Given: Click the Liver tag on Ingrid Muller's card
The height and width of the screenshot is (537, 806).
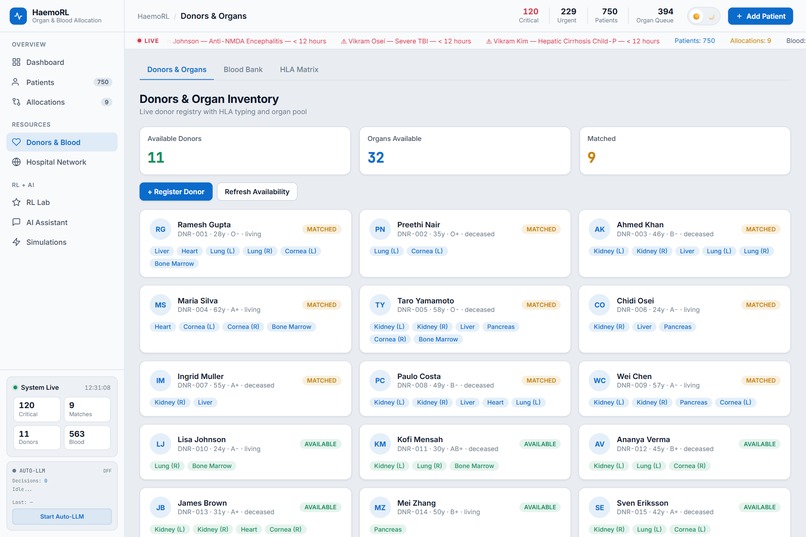Looking at the screenshot, I should pyautogui.click(x=205, y=402).
